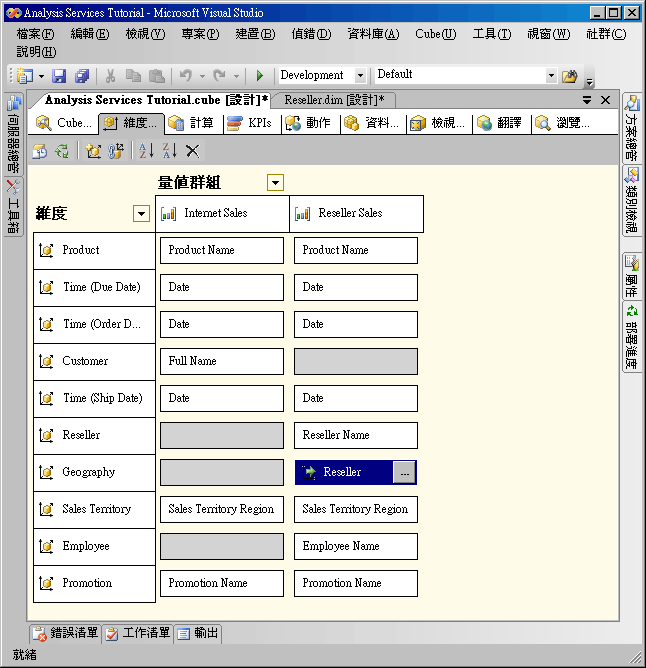This screenshot has height=668, width=646.
Task: Click the Delete X icon in the dimension toolbar
Action: point(193,151)
